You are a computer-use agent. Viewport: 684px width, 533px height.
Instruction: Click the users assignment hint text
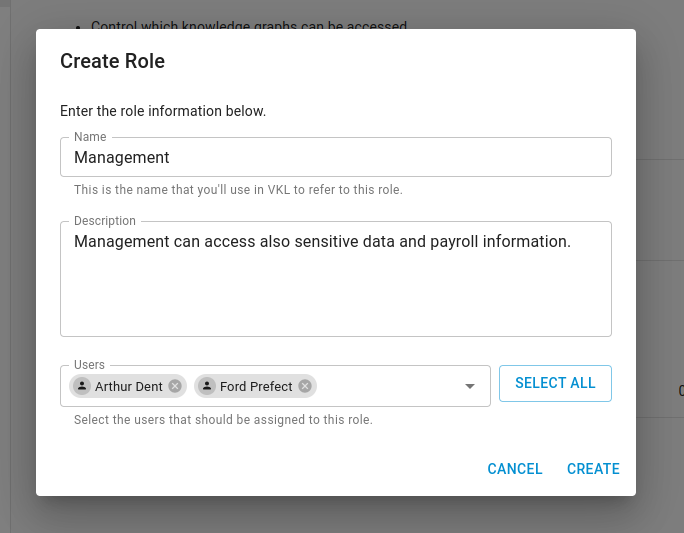point(223,420)
